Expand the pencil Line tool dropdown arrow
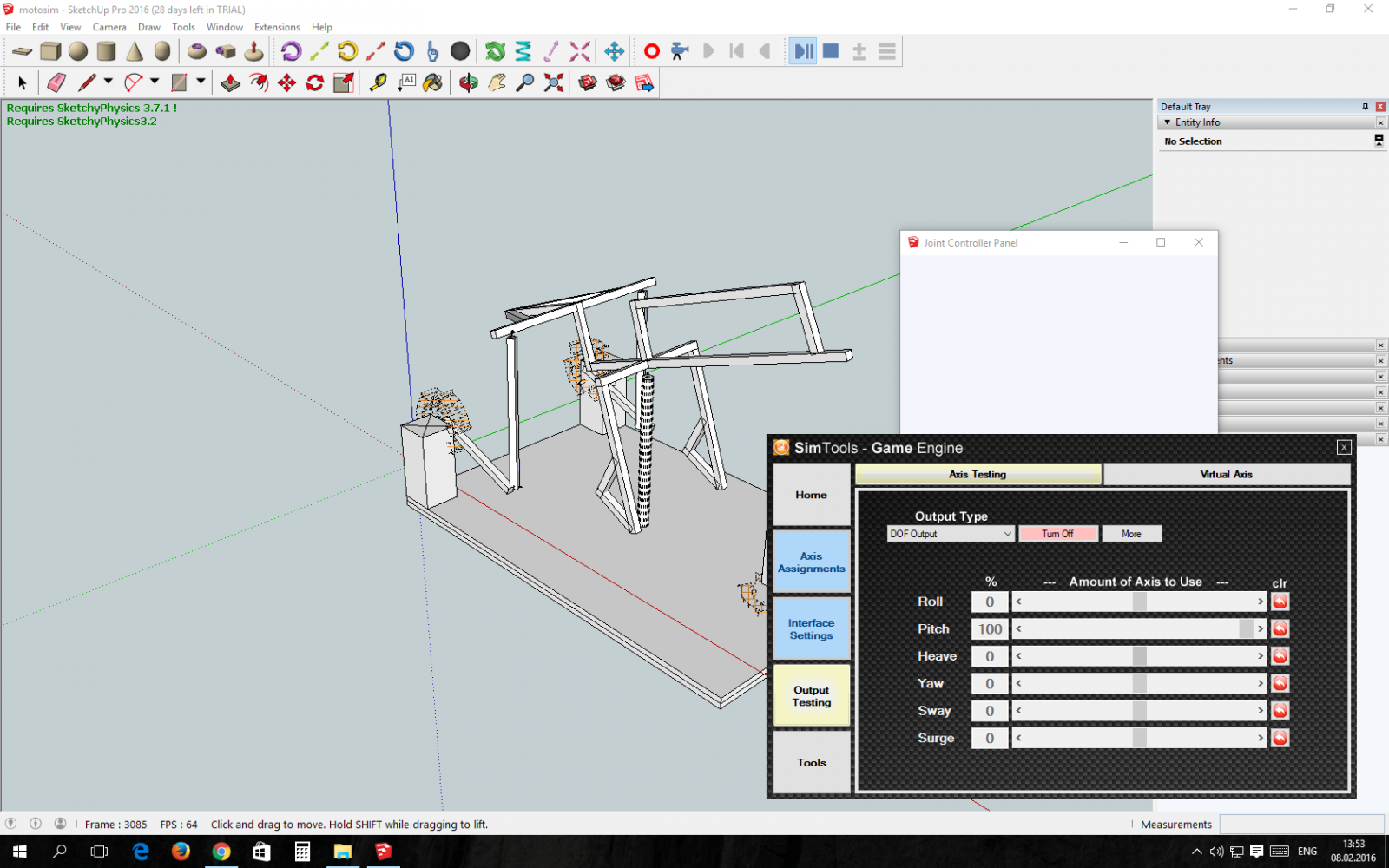The image size is (1389, 868). (x=109, y=82)
